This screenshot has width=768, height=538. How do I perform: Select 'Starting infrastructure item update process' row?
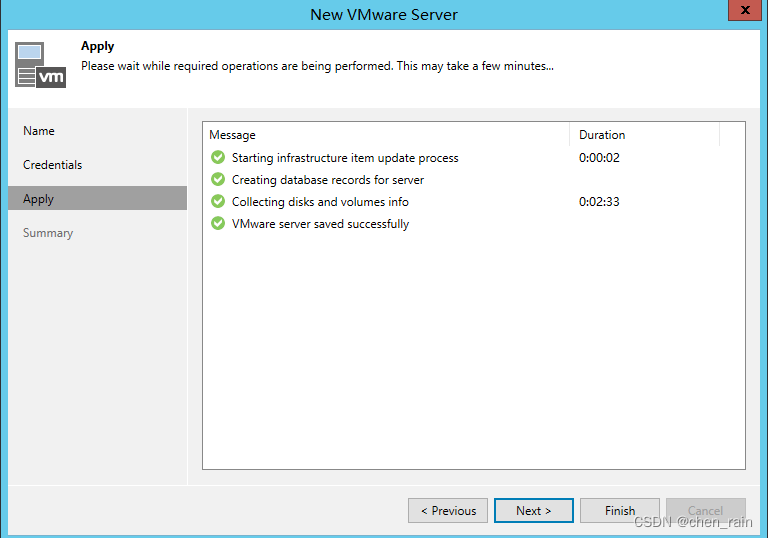[x=474, y=158]
